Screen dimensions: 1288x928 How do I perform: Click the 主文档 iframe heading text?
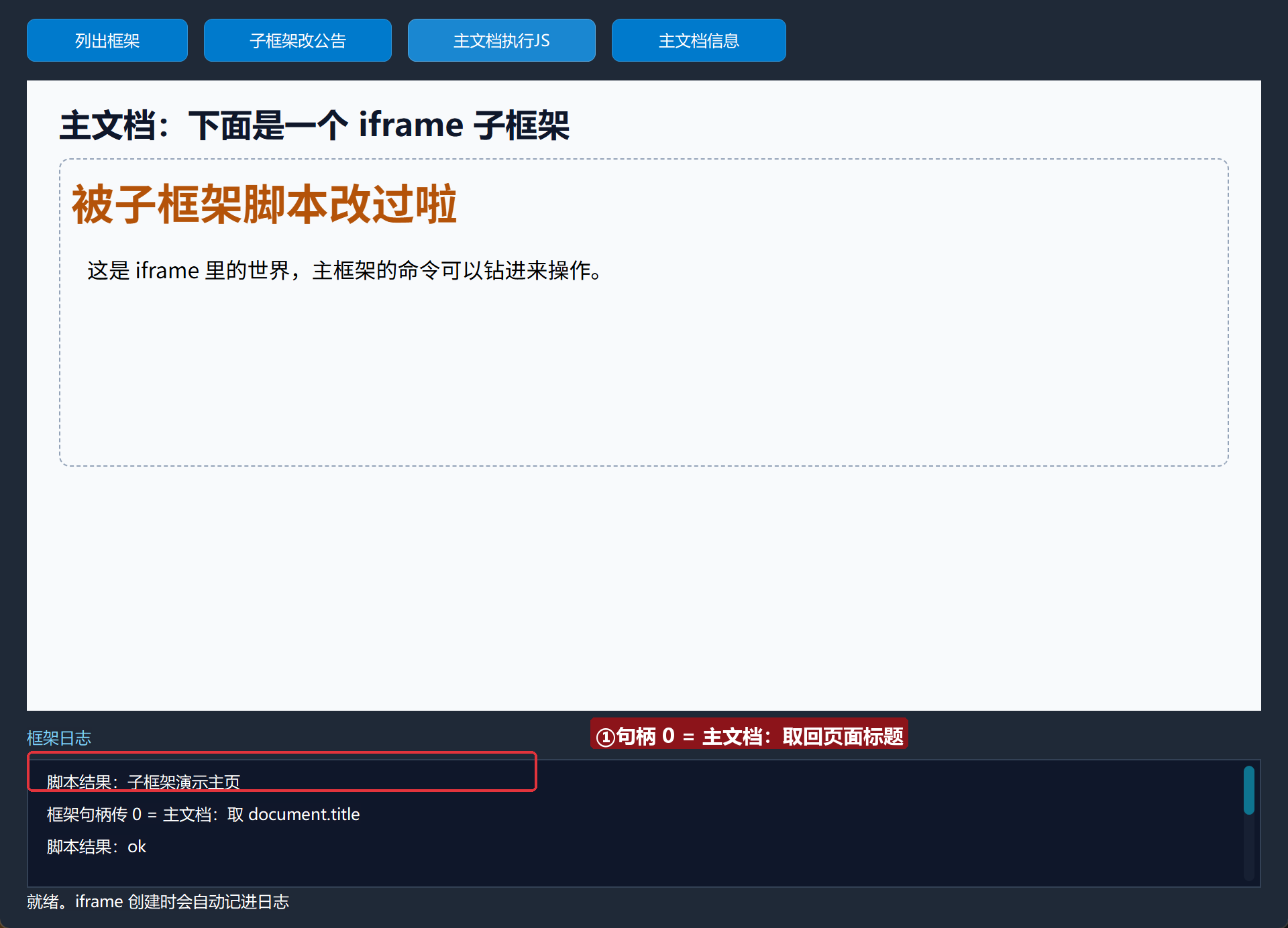pos(314,125)
